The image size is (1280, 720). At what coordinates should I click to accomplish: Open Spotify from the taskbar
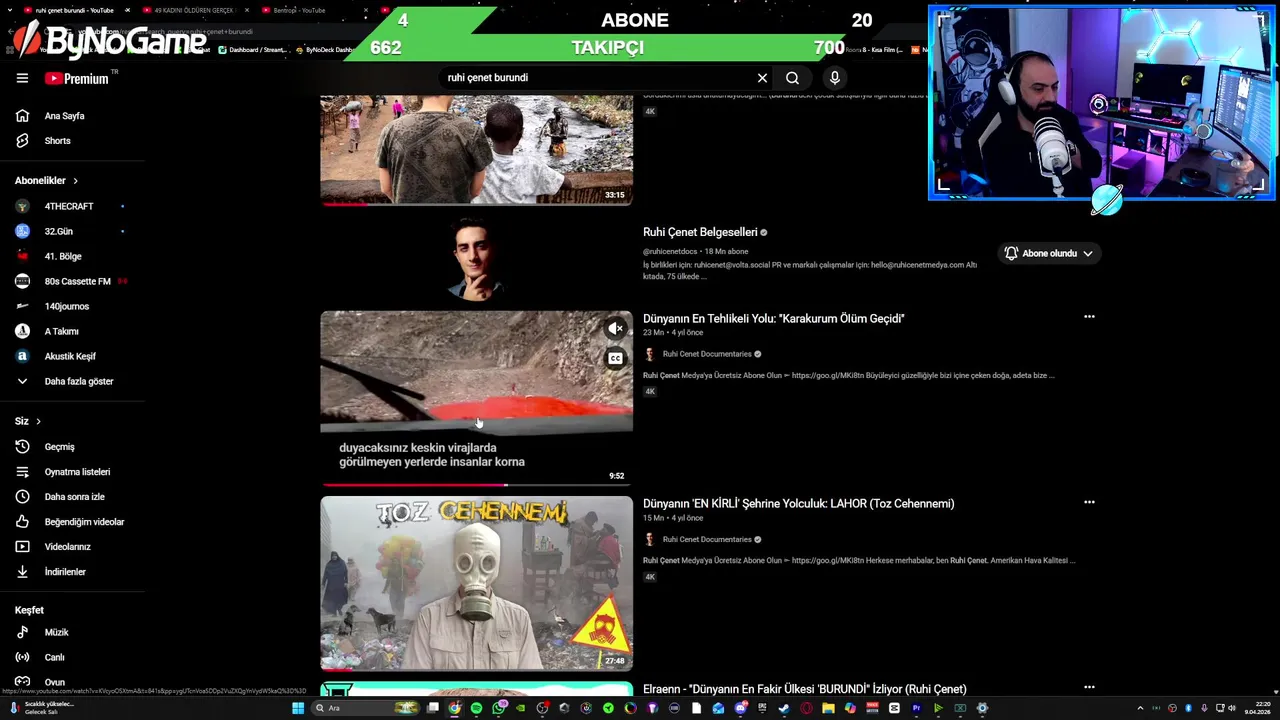pyautogui.click(x=476, y=708)
